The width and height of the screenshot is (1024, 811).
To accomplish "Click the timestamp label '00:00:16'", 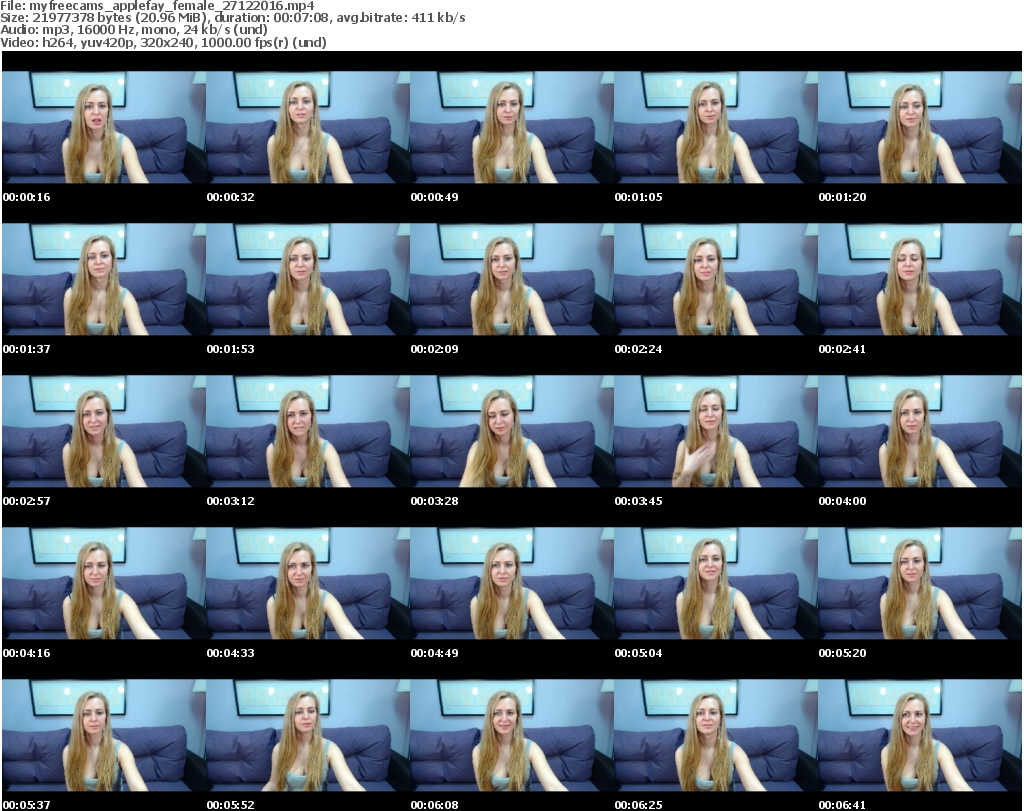I will pyautogui.click(x=27, y=197).
